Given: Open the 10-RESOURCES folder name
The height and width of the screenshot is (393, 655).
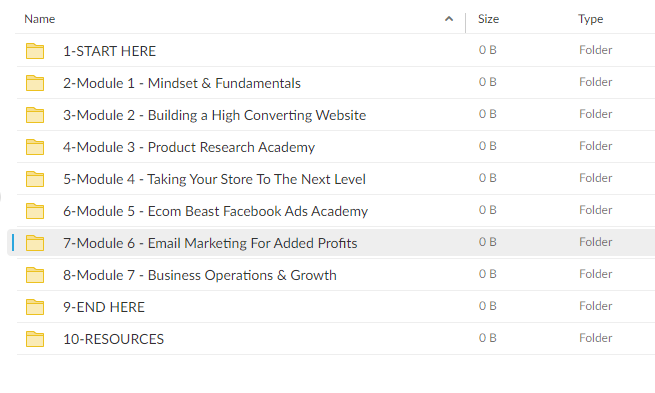Looking at the screenshot, I should [x=114, y=339].
